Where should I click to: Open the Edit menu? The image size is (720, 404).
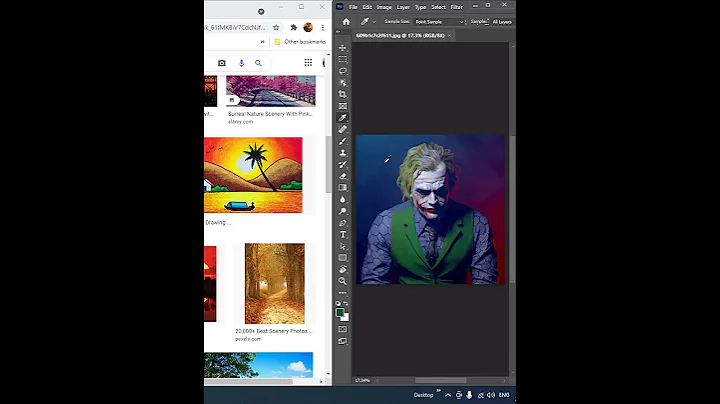[367, 7]
